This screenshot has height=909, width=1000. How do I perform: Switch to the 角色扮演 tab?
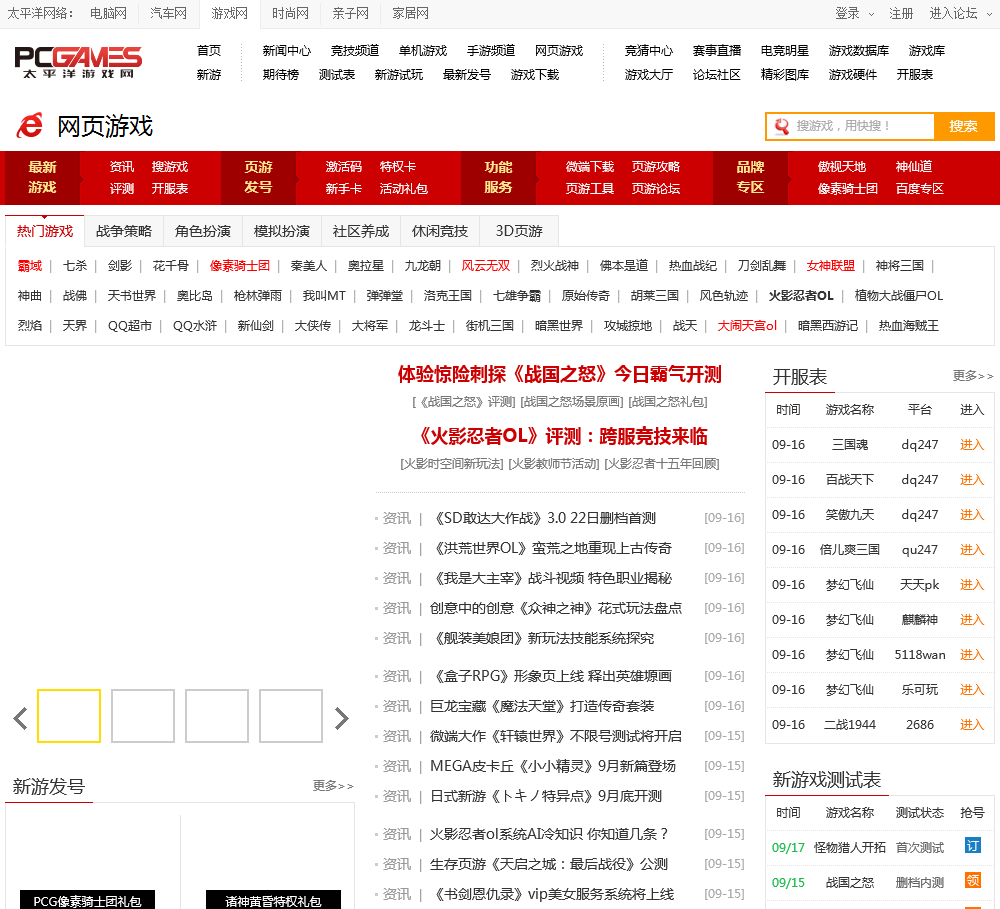pos(203,231)
